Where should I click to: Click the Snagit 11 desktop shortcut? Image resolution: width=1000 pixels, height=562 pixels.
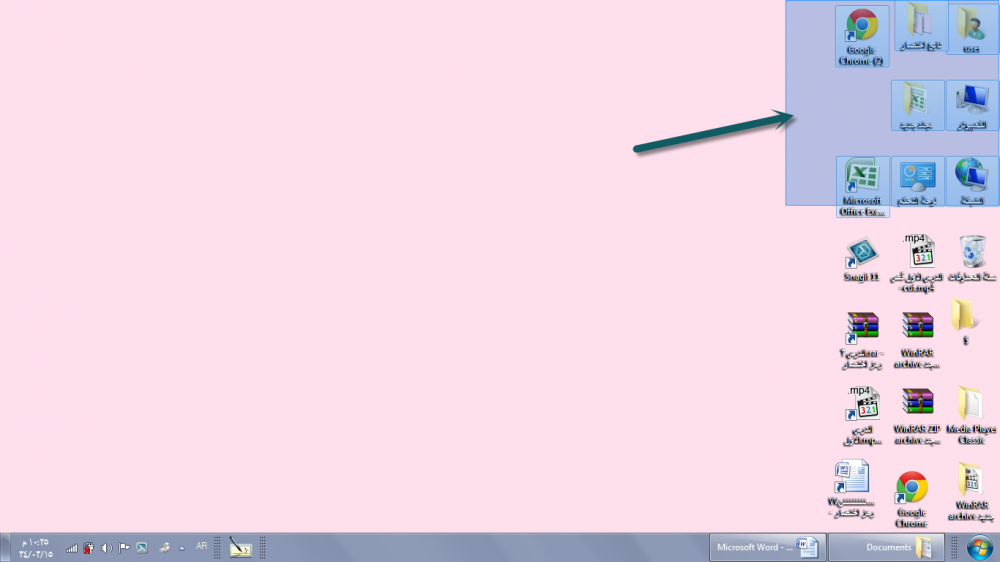(x=862, y=254)
